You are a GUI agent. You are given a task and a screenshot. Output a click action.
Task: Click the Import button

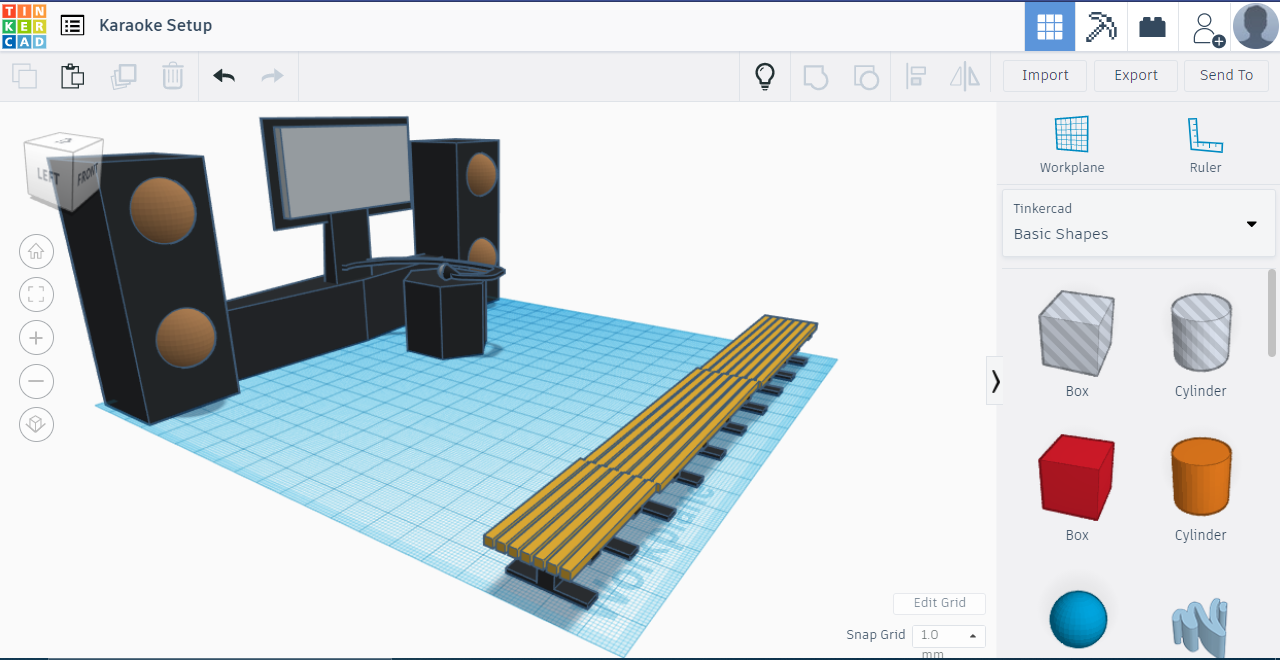point(1044,75)
